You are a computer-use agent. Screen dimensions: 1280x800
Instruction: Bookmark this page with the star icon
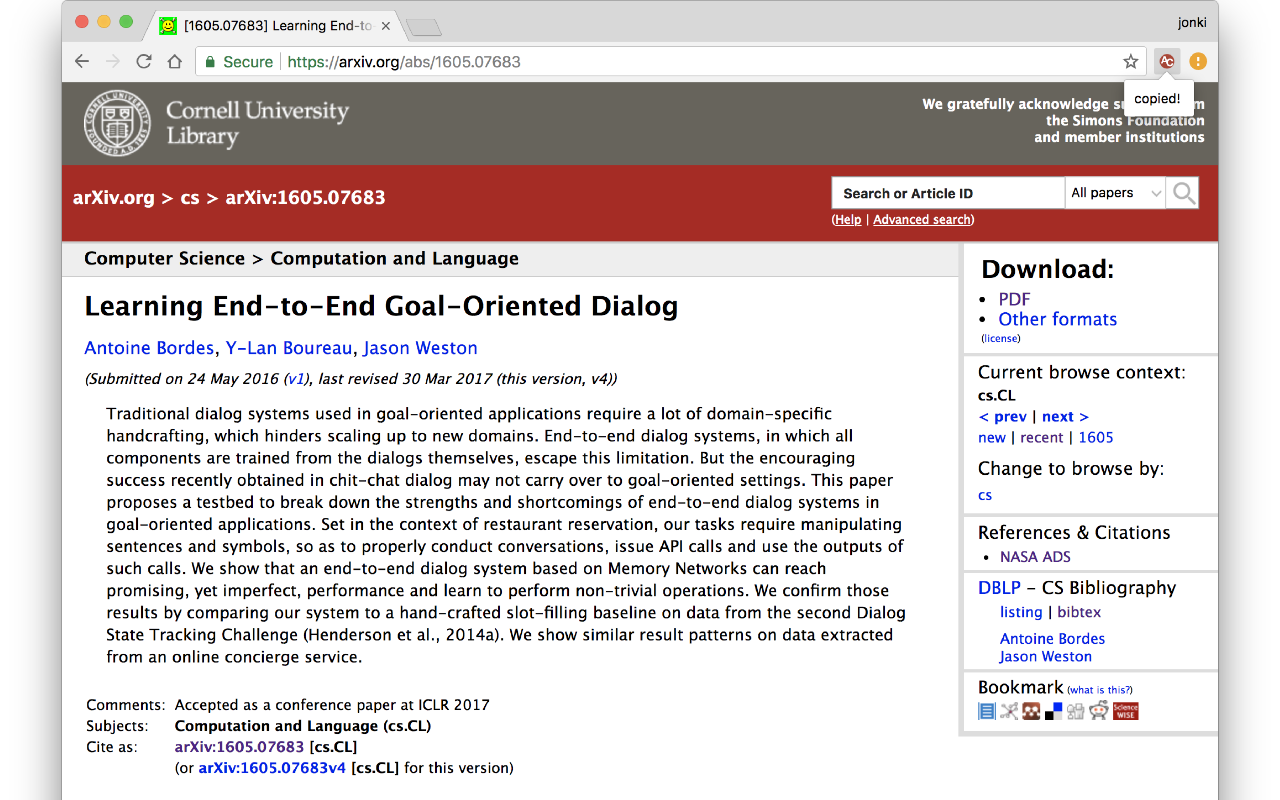(1130, 61)
